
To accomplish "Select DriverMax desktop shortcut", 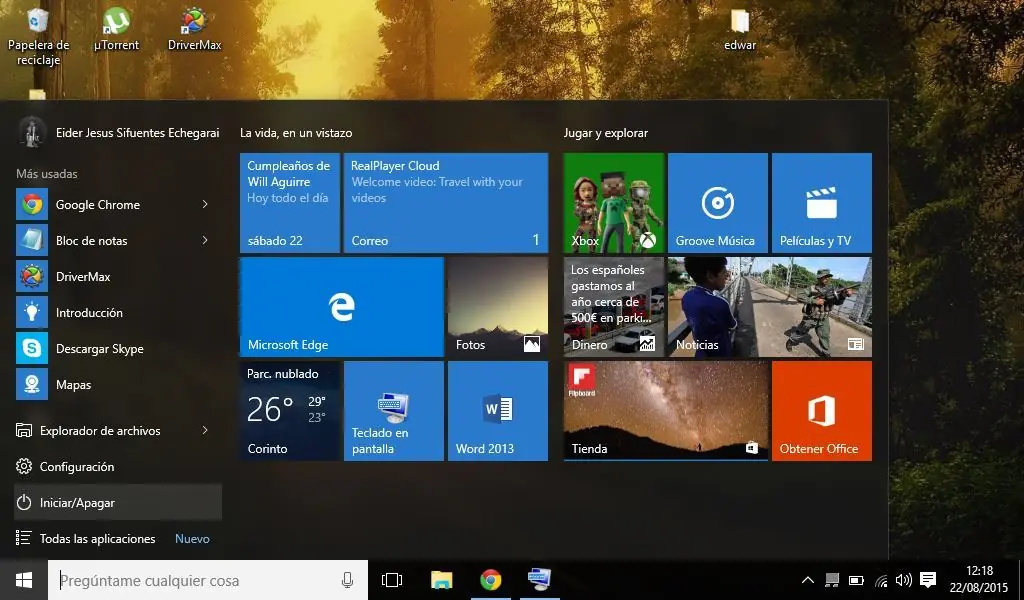I will (x=195, y=29).
